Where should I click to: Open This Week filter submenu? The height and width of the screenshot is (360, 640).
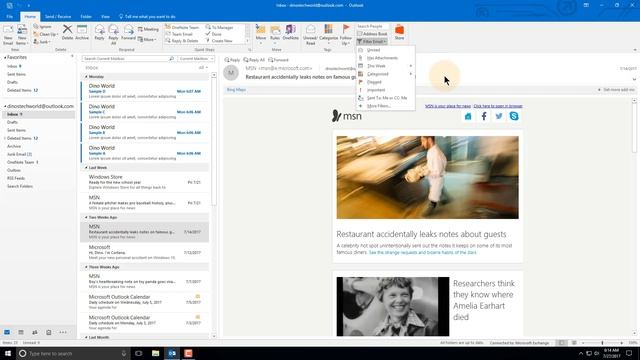coord(386,66)
